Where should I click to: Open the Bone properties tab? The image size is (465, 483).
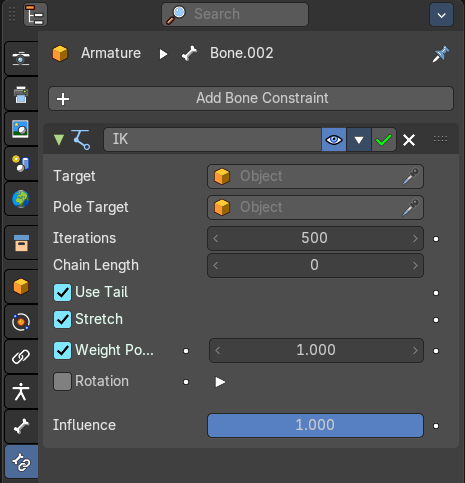coord(21,427)
